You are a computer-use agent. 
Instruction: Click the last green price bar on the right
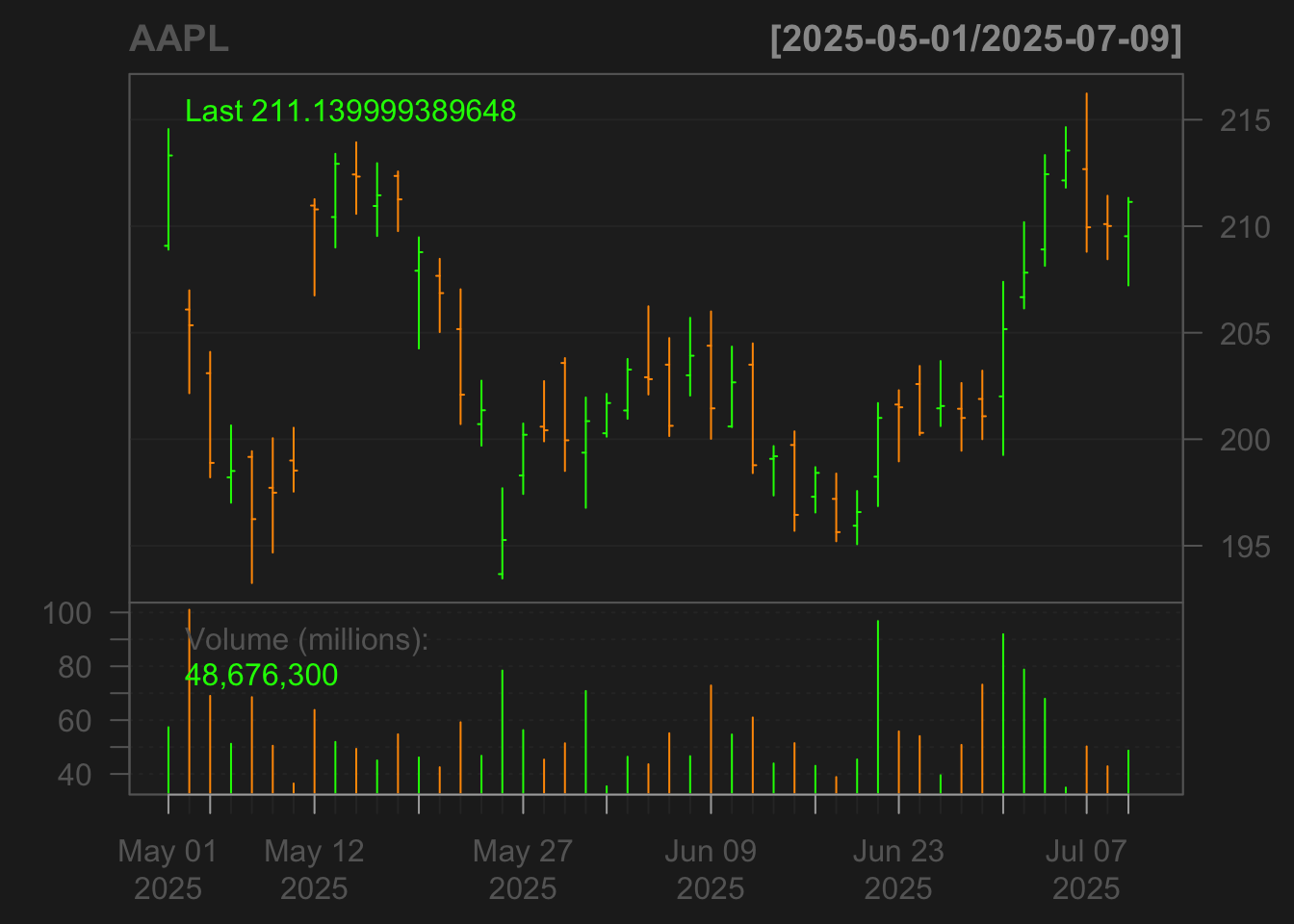pyautogui.click(x=1128, y=242)
